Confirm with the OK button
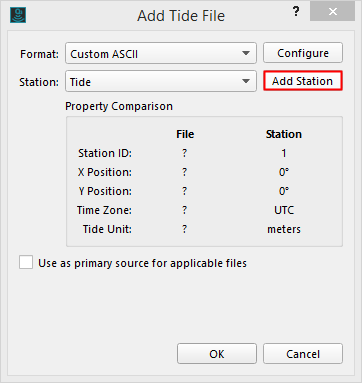The height and width of the screenshot is (383, 362). (217, 354)
